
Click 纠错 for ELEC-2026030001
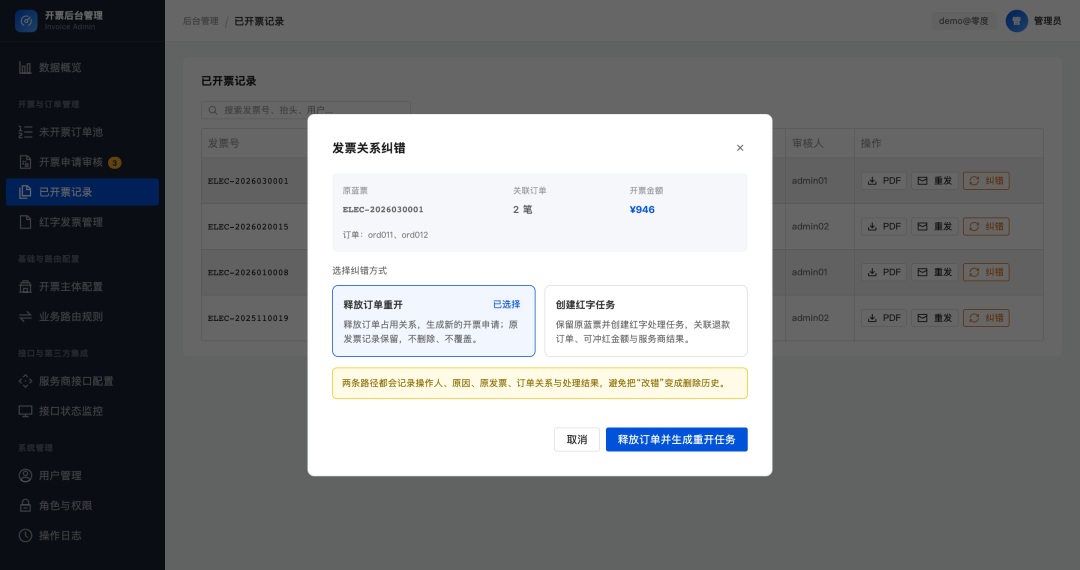(986, 181)
